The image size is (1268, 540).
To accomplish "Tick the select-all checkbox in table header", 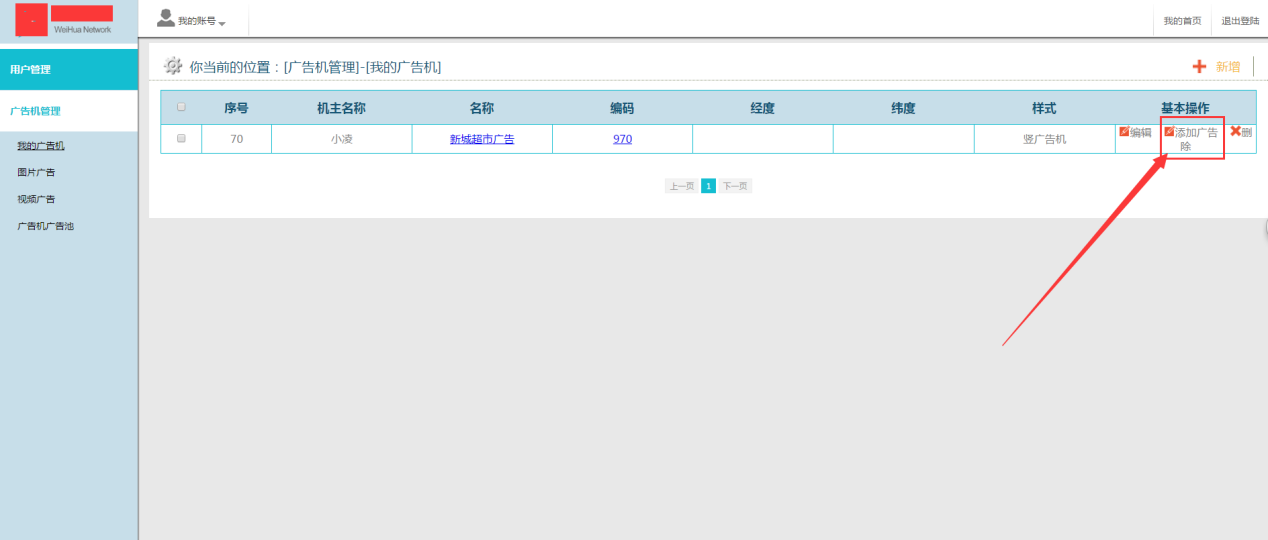I will click(x=181, y=107).
